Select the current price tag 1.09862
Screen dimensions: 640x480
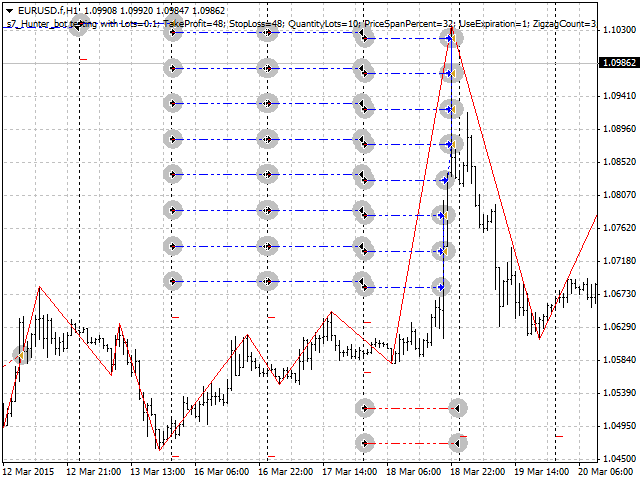619,63
